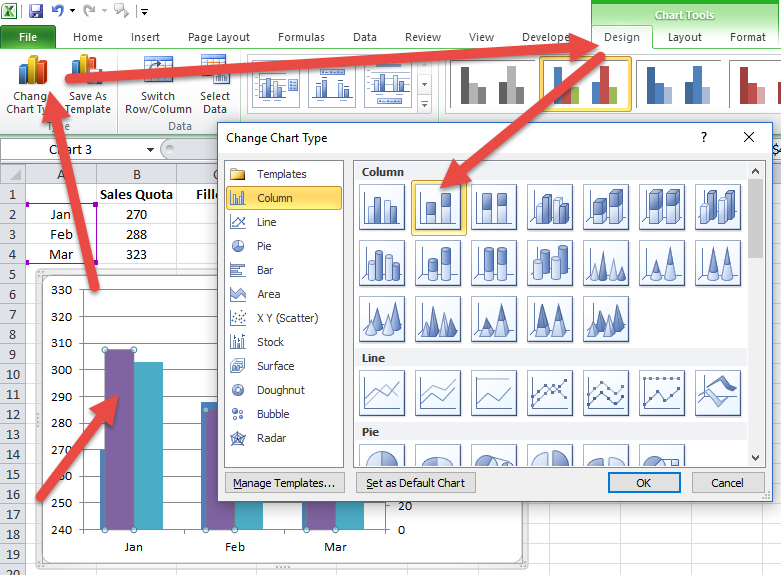This screenshot has height=575, width=781.
Task: Select Doughnut category in chart type list
Action: 284,390
